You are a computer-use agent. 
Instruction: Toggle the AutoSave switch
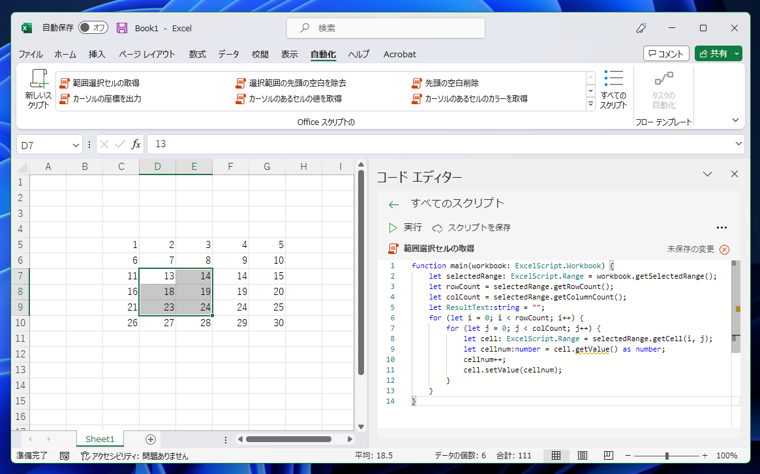93,28
